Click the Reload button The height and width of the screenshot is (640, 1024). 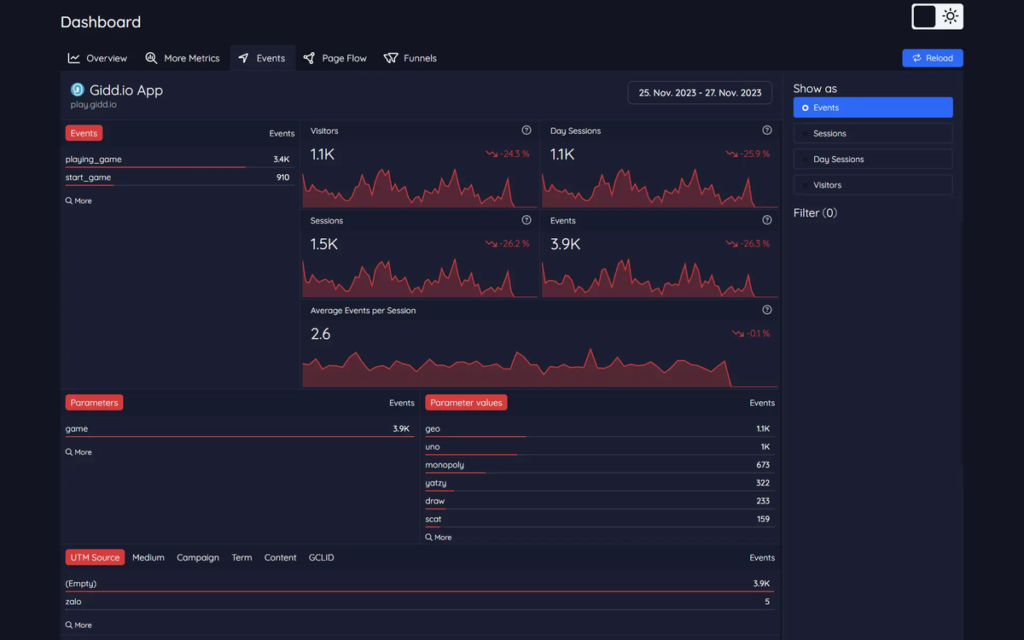(933, 58)
